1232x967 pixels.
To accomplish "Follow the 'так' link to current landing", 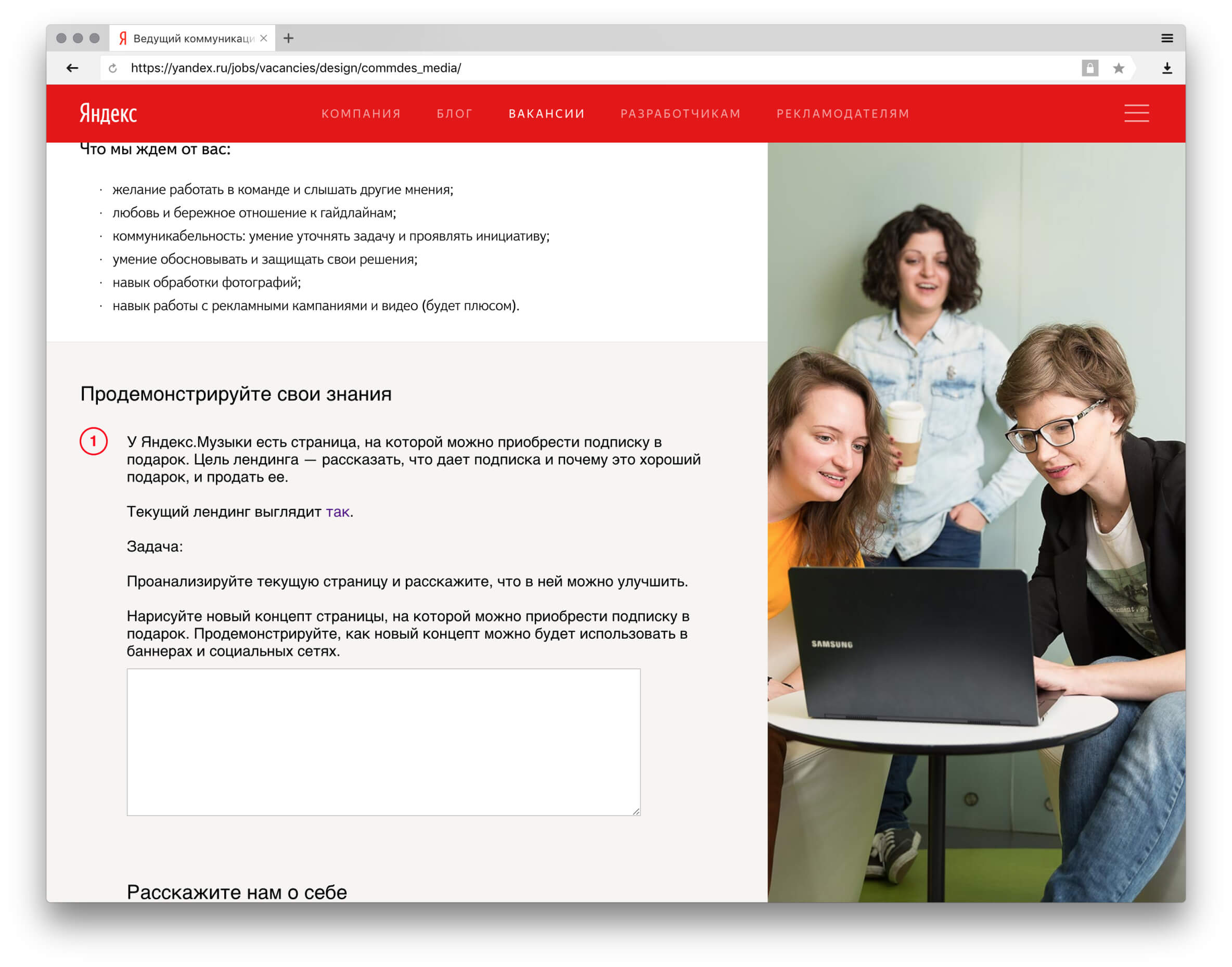I will pyautogui.click(x=337, y=512).
